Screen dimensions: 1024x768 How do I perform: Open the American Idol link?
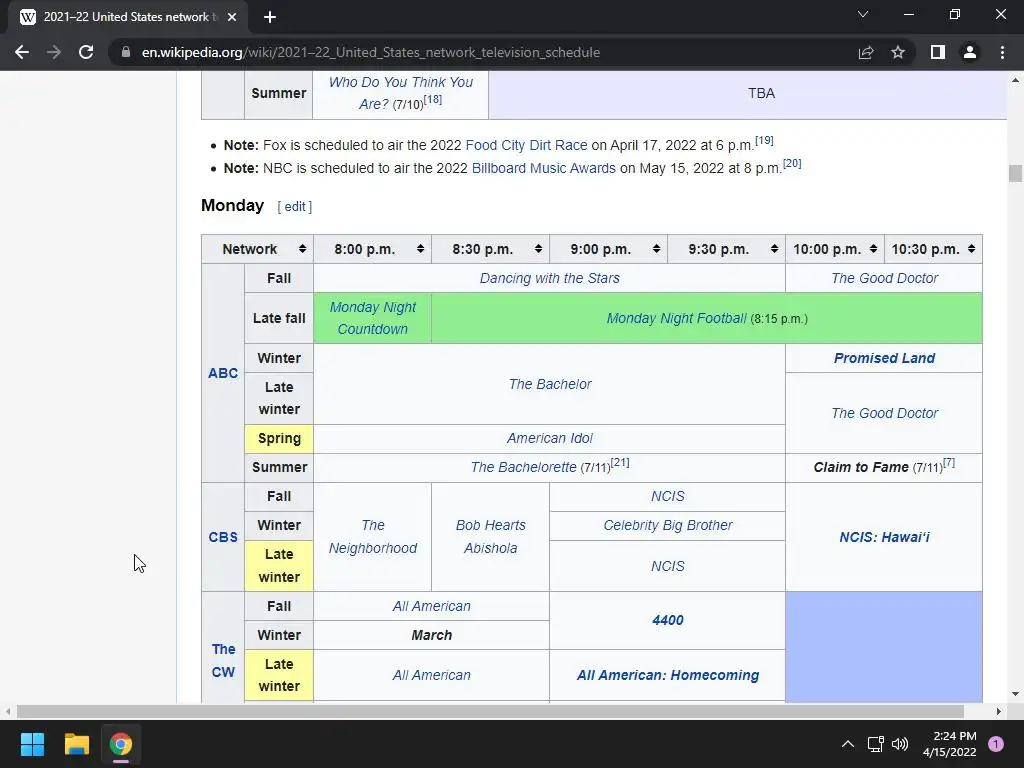550,438
